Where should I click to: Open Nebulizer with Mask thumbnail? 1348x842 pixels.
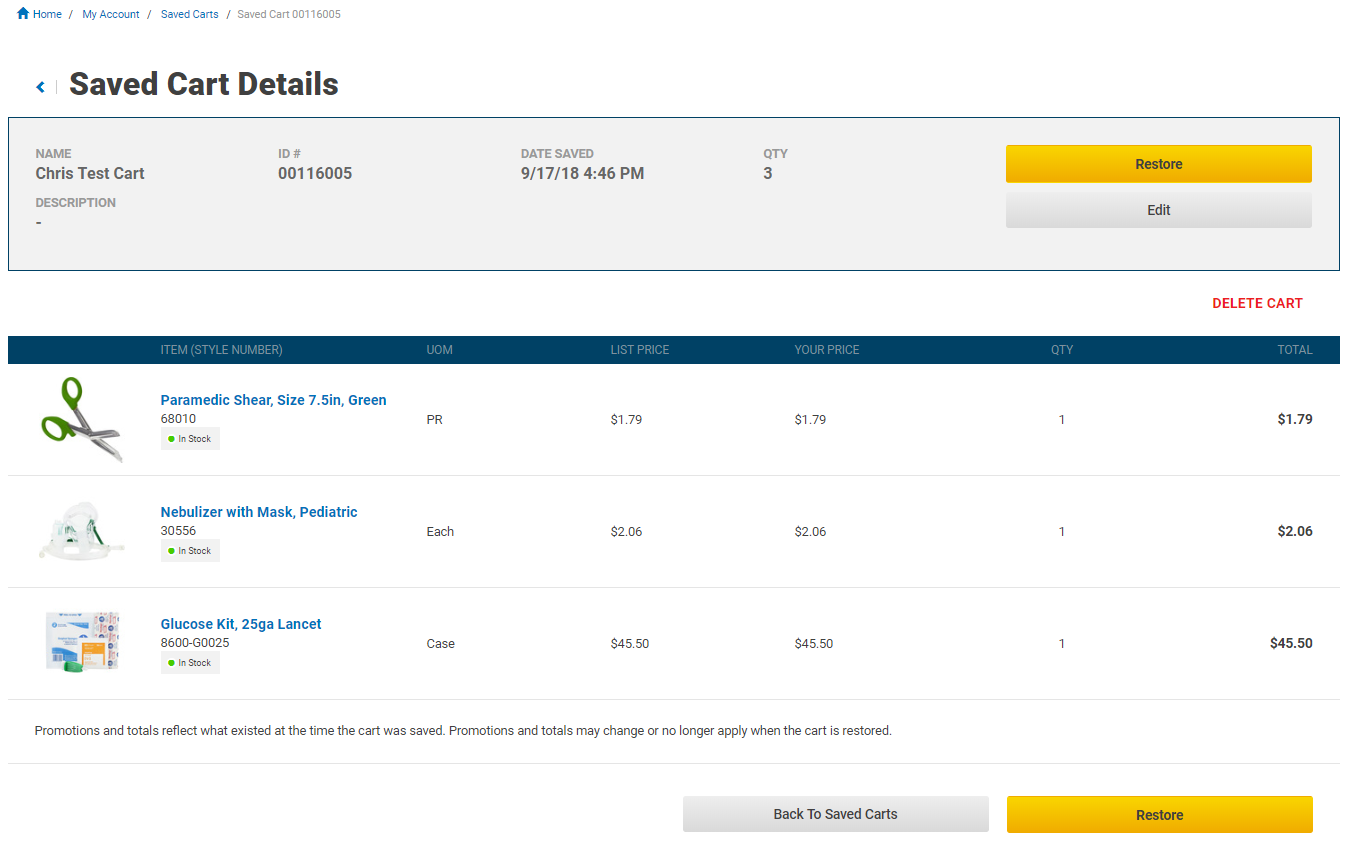83,532
